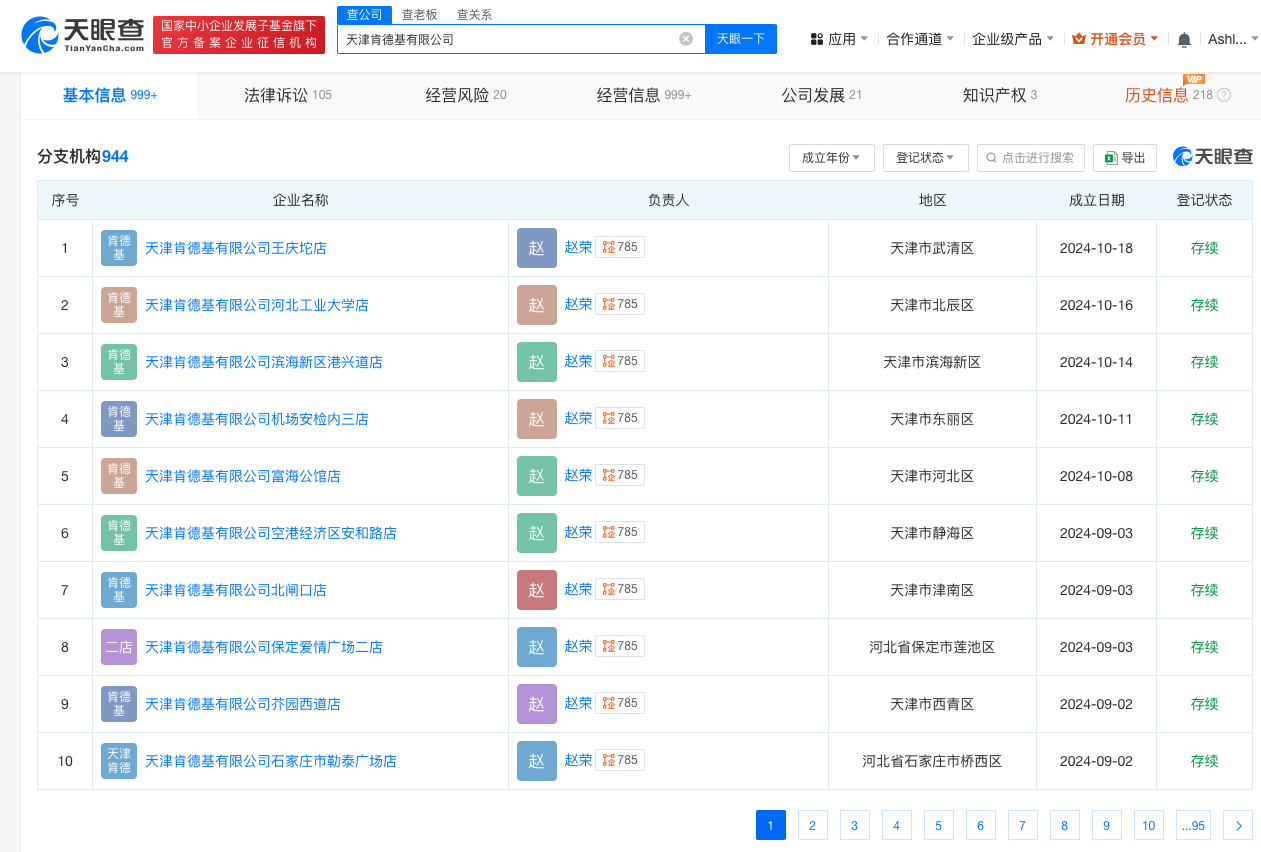Click the magnifier icon in 点击进行搜索 box

pos(991,157)
